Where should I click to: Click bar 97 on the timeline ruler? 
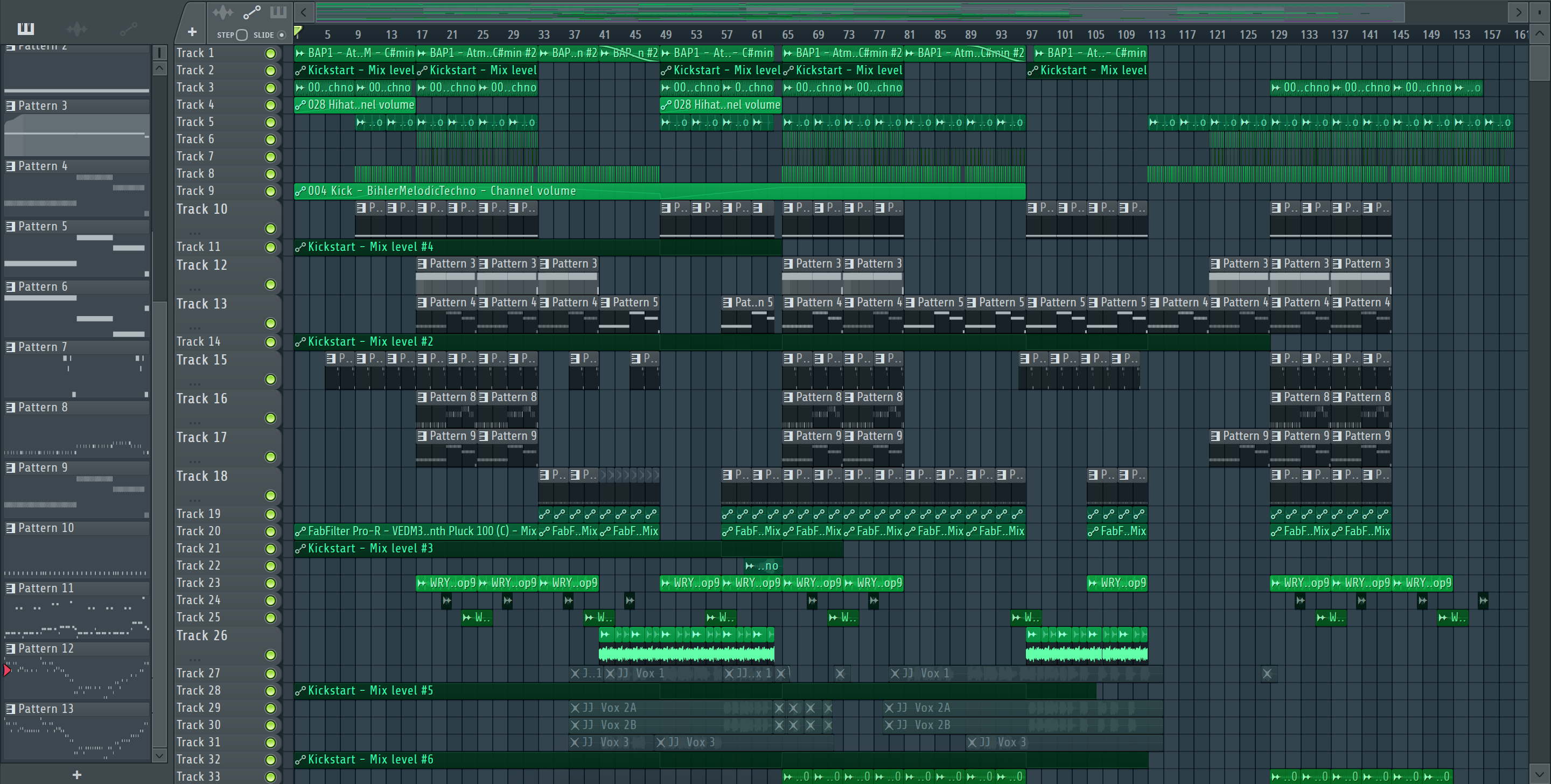pyautogui.click(x=1031, y=35)
